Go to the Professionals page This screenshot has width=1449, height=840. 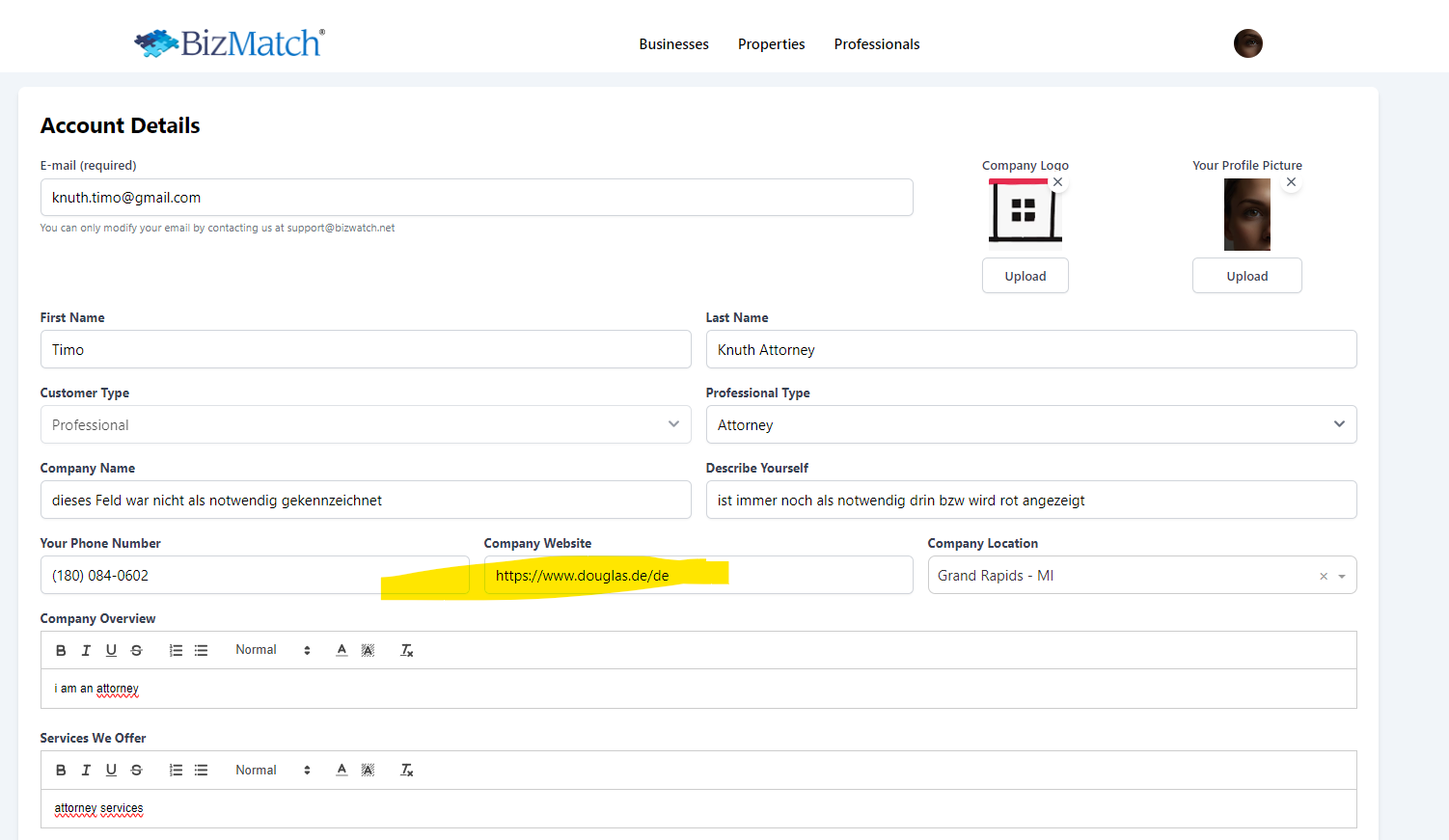coord(876,44)
